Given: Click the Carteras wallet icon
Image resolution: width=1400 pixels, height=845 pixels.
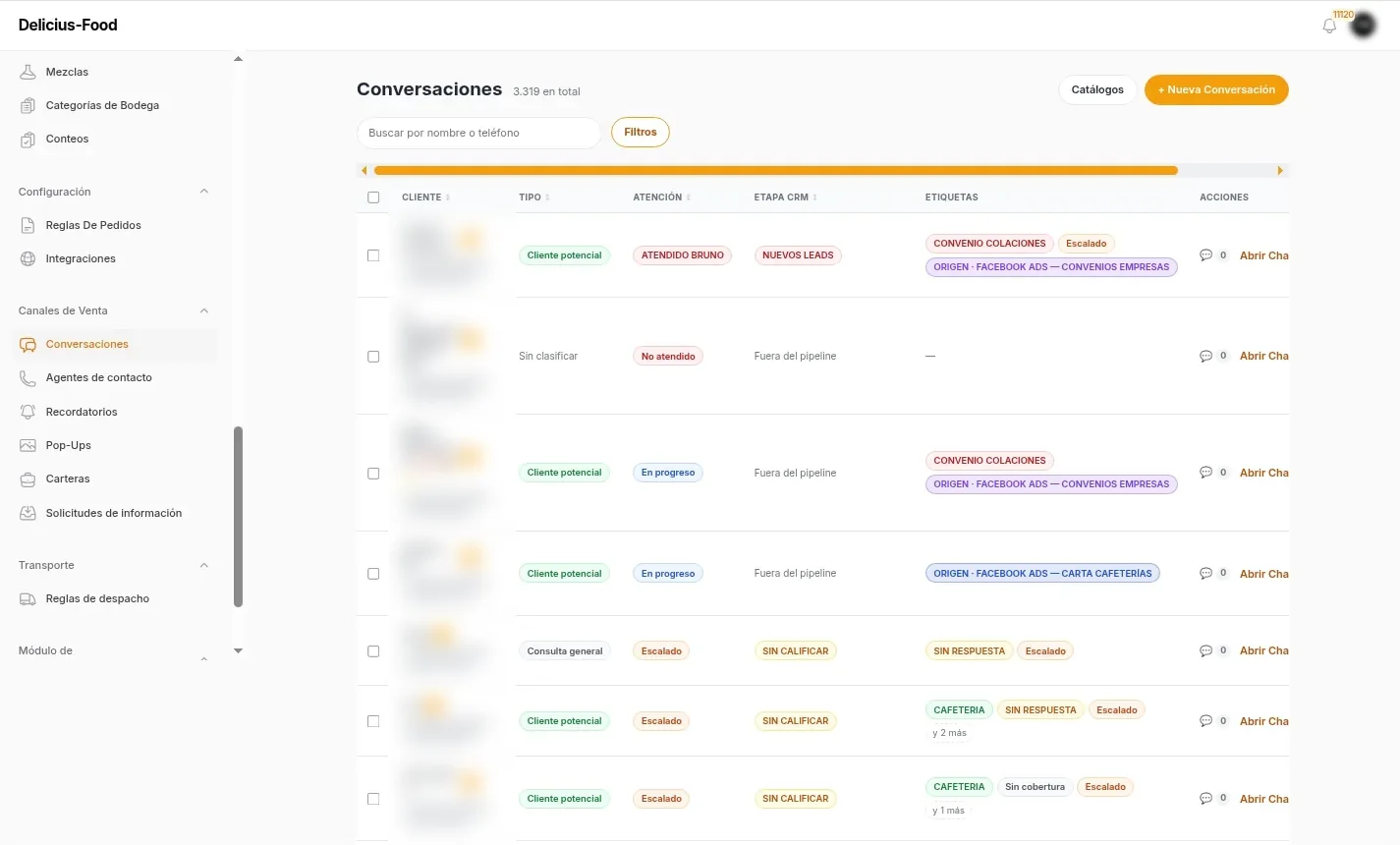Looking at the screenshot, I should click(28, 479).
